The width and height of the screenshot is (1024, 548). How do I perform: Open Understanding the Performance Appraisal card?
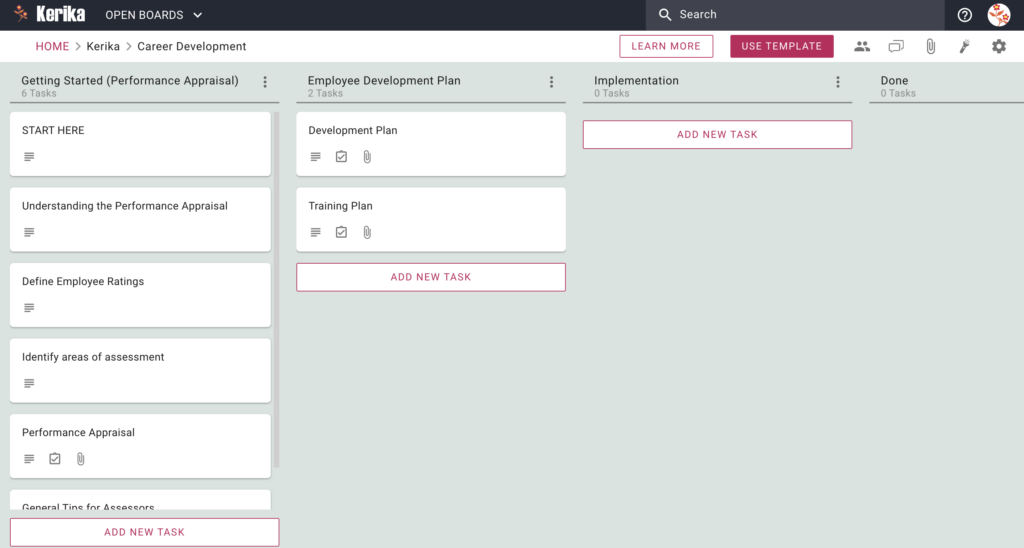tap(140, 219)
